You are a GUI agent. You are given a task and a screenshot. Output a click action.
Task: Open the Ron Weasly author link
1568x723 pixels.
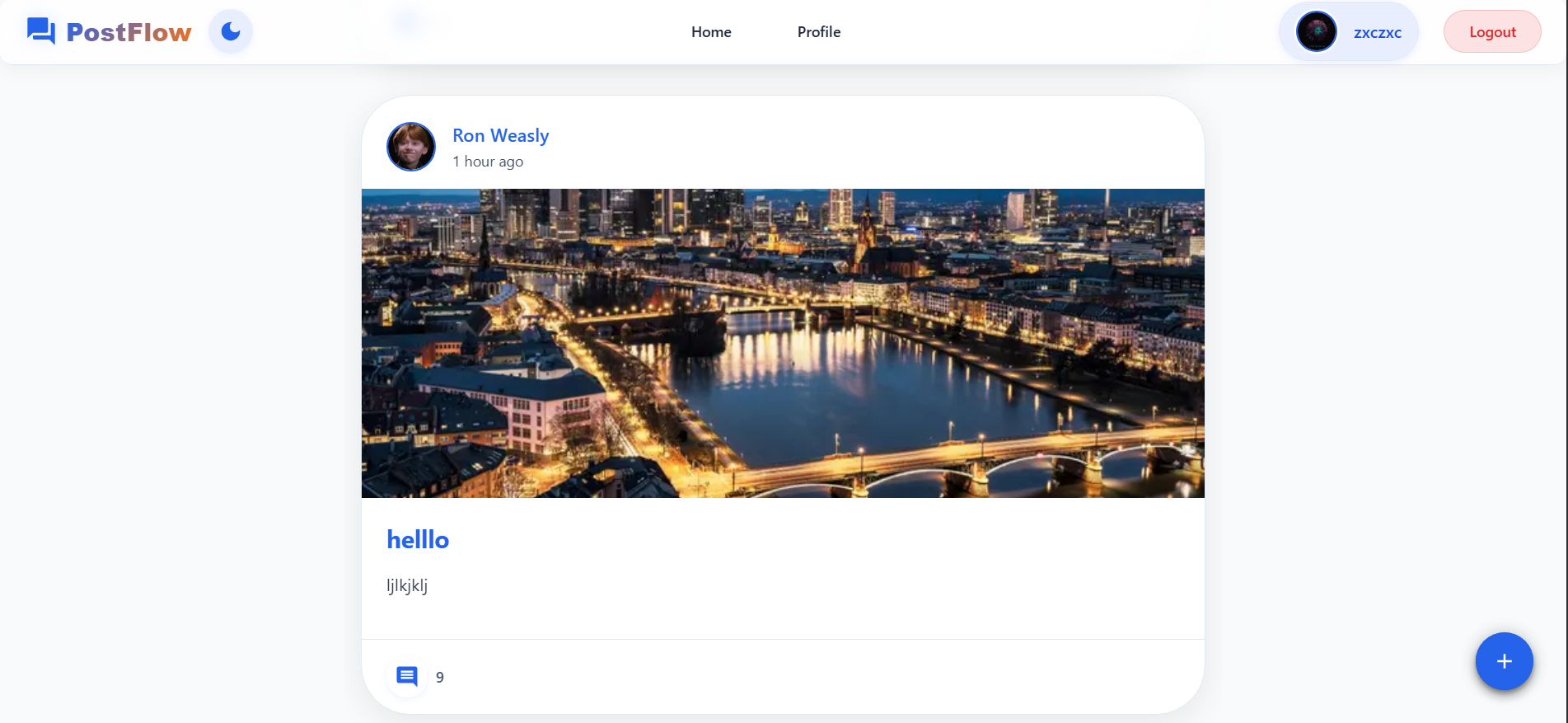coord(500,135)
